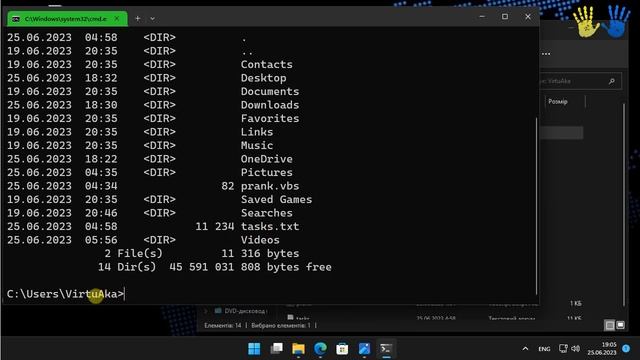This screenshot has width=640, height=360.
Task: Click the Explorer search field
Action: click(580, 81)
